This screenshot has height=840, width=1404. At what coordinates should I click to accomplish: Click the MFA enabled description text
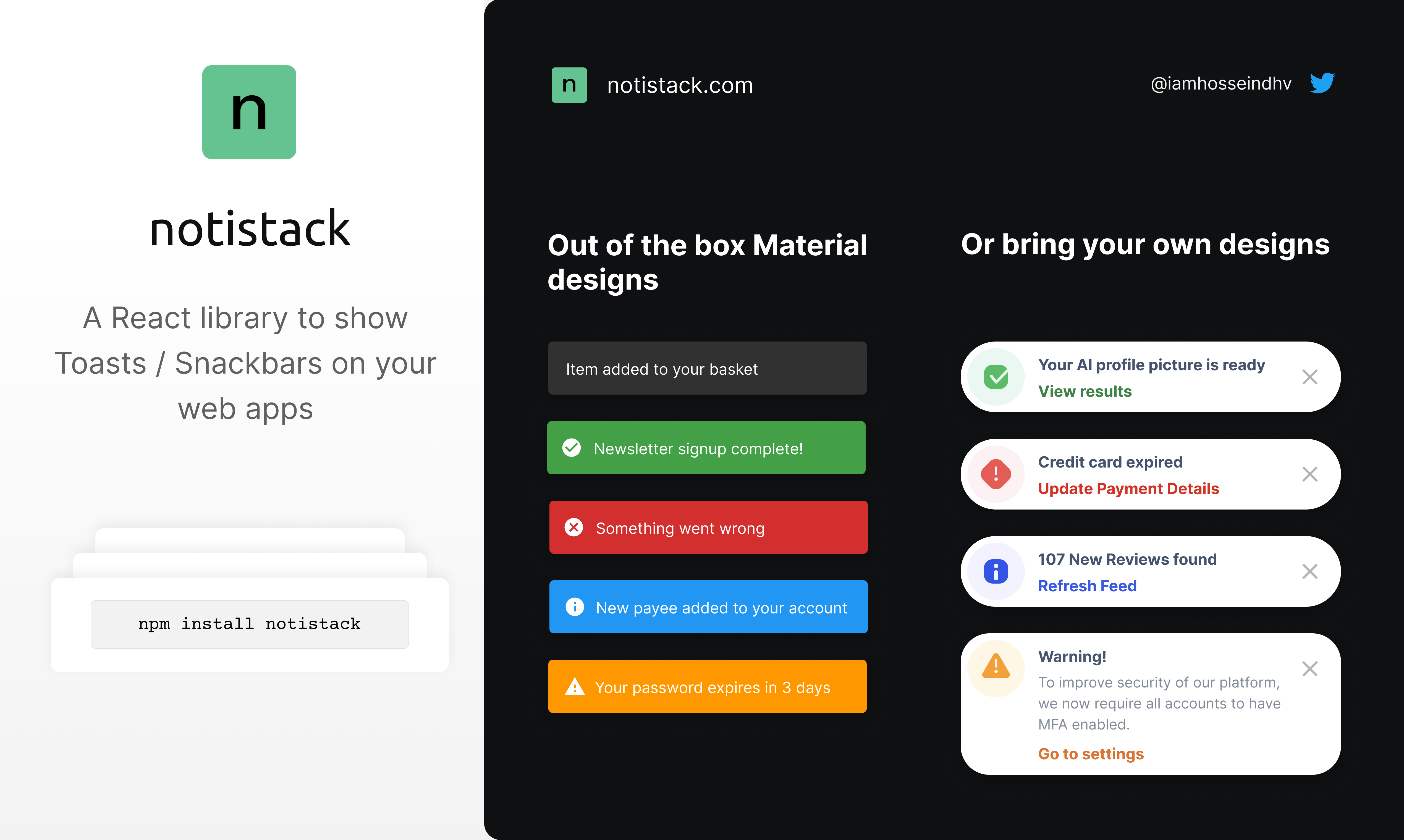tap(1159, 704)
